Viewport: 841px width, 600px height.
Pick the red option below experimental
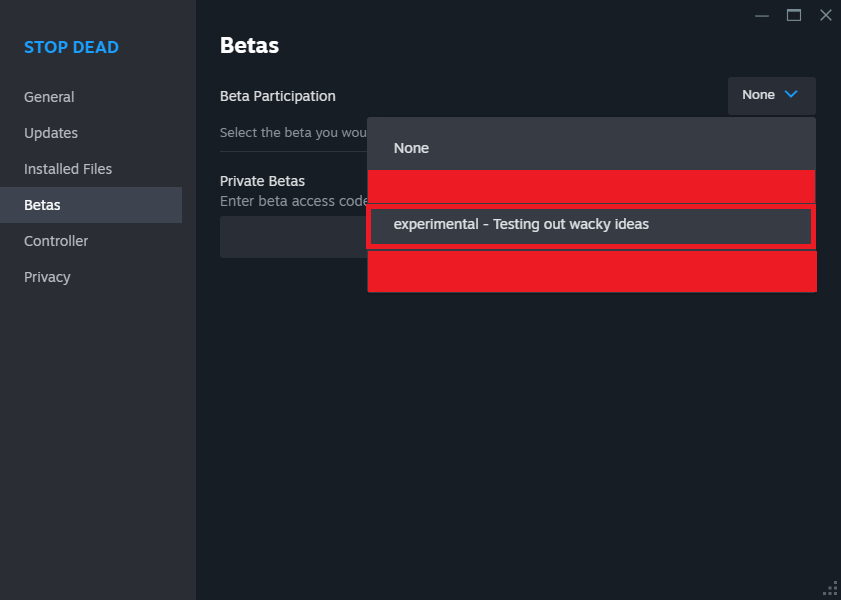(x=591, y=271)
